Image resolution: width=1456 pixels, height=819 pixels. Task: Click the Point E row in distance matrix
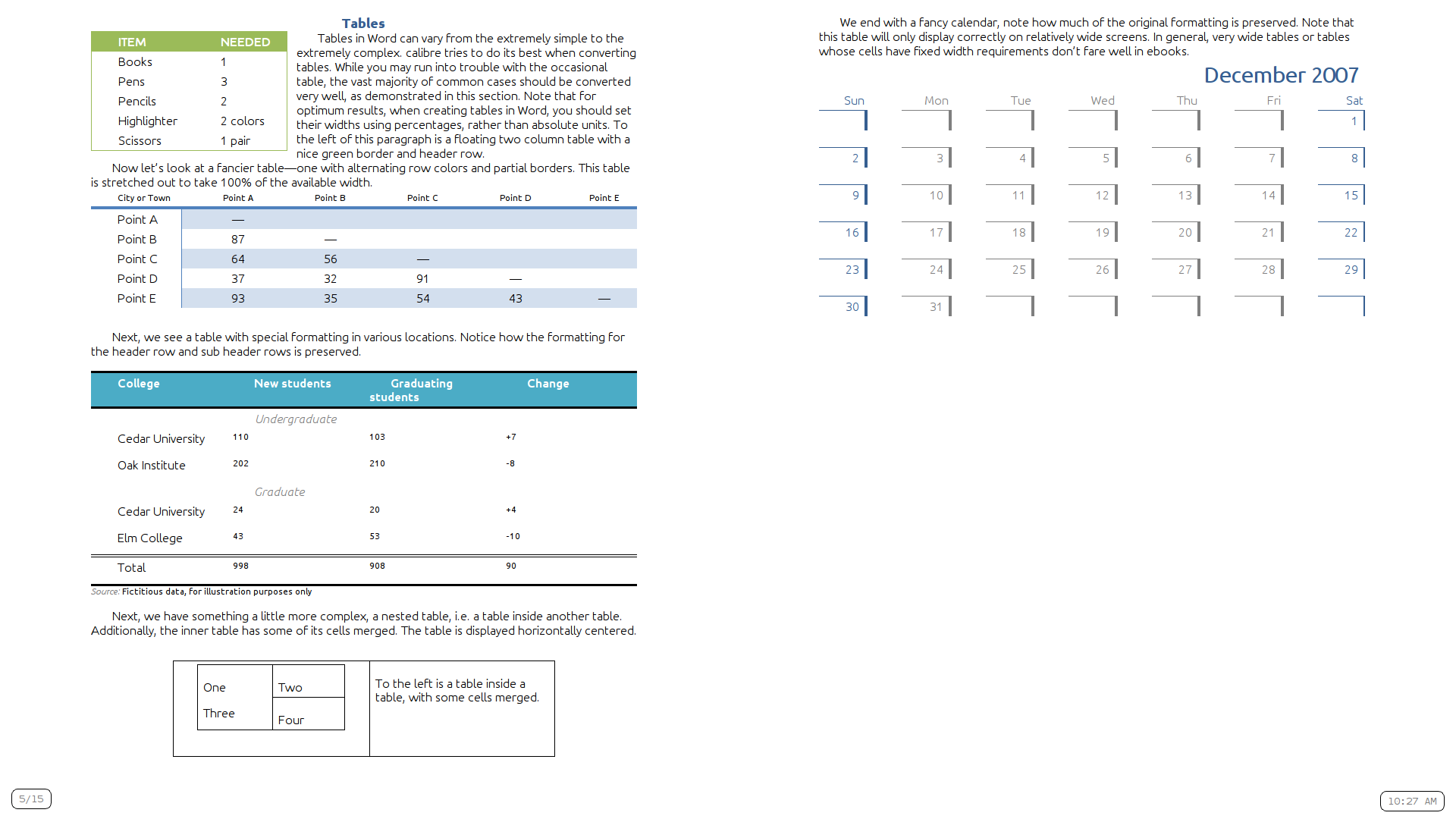pos(365,297)
